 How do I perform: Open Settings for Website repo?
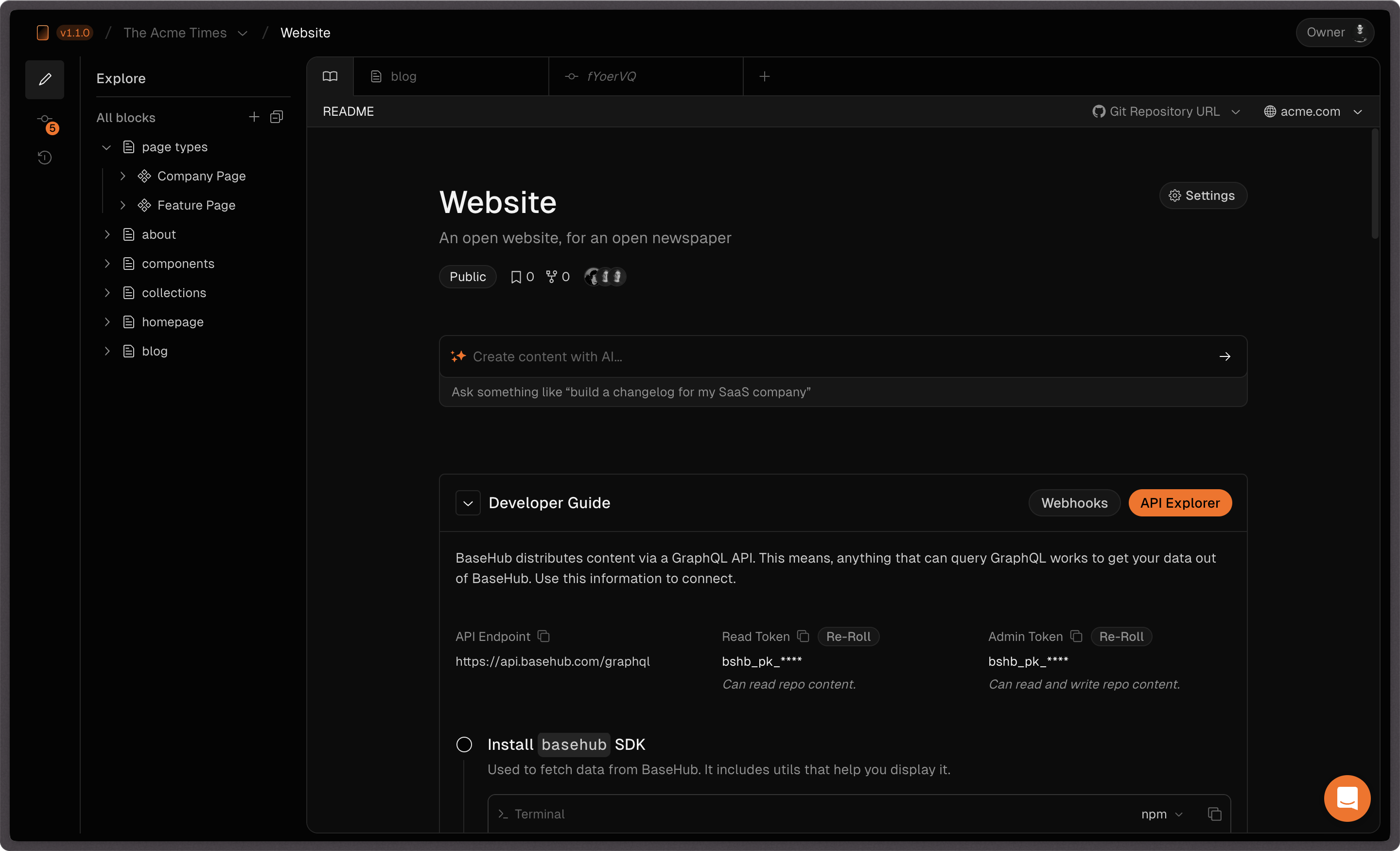[1203, 195]
